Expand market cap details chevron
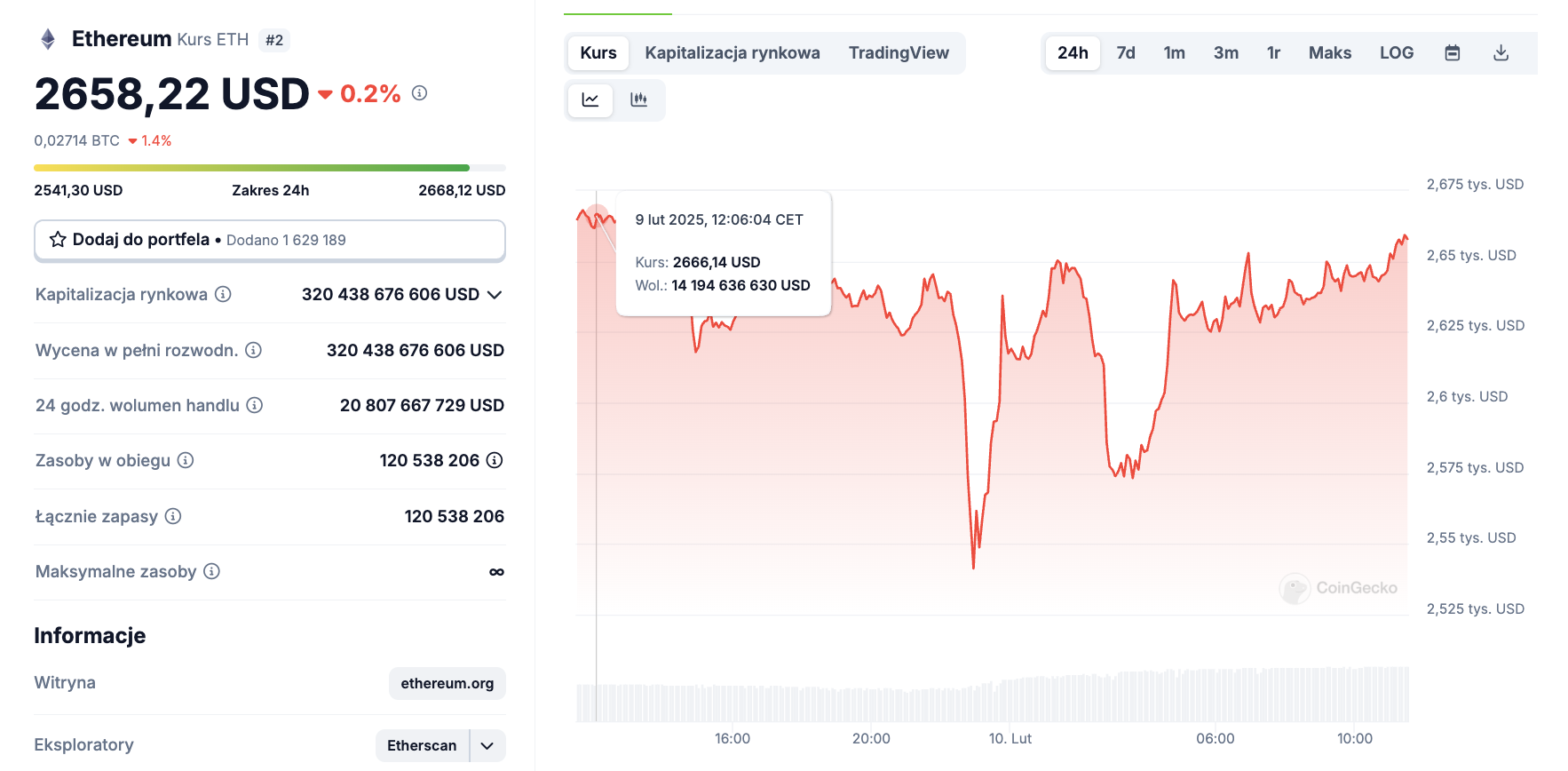 [x=495, y=295]
